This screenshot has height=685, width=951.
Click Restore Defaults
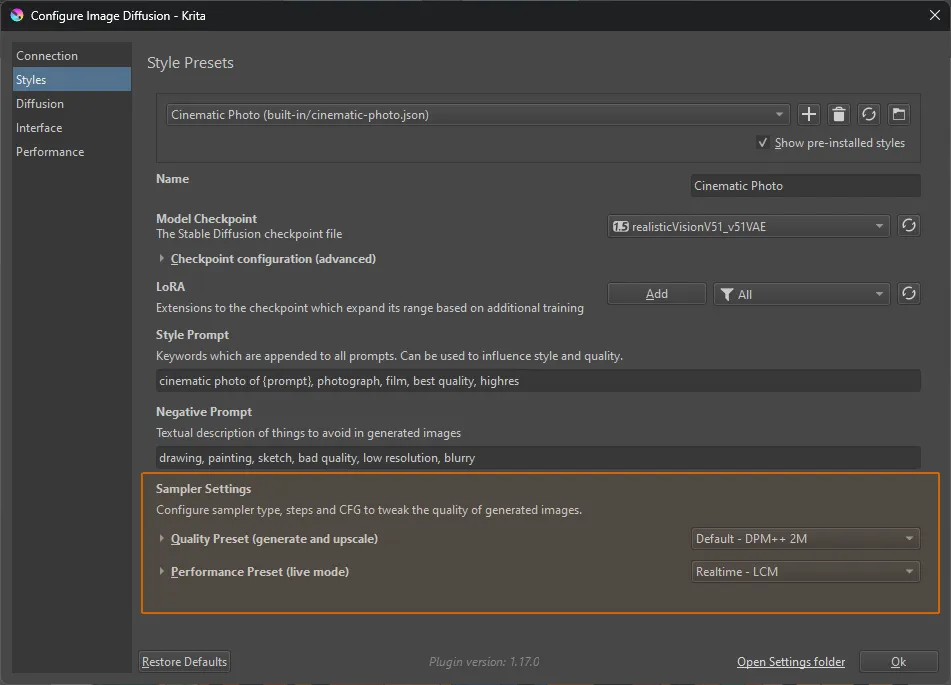tap(183, 661)
